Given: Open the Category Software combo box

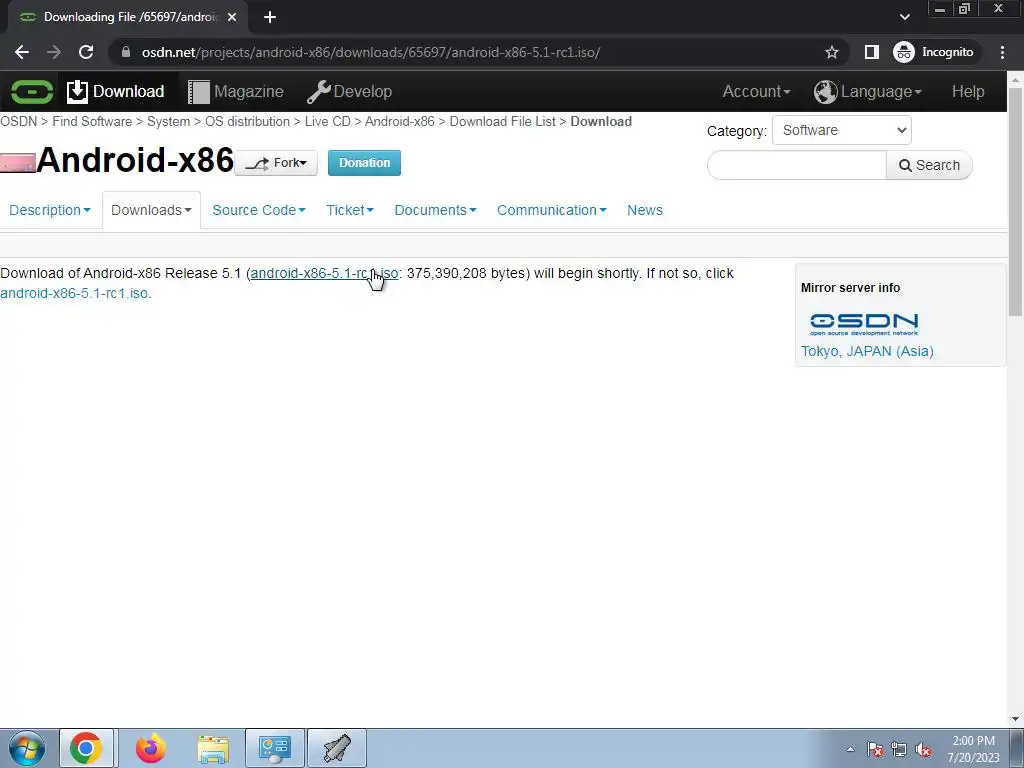Looking at the screenshot, I should click(x=842, y=131).
